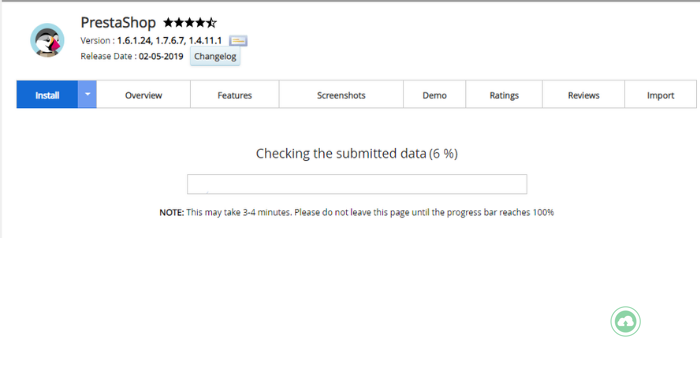Screen dimensions: 700x375
Task: Open the version info icon after 1.4.11.1
Action: (x=238, y=41)
